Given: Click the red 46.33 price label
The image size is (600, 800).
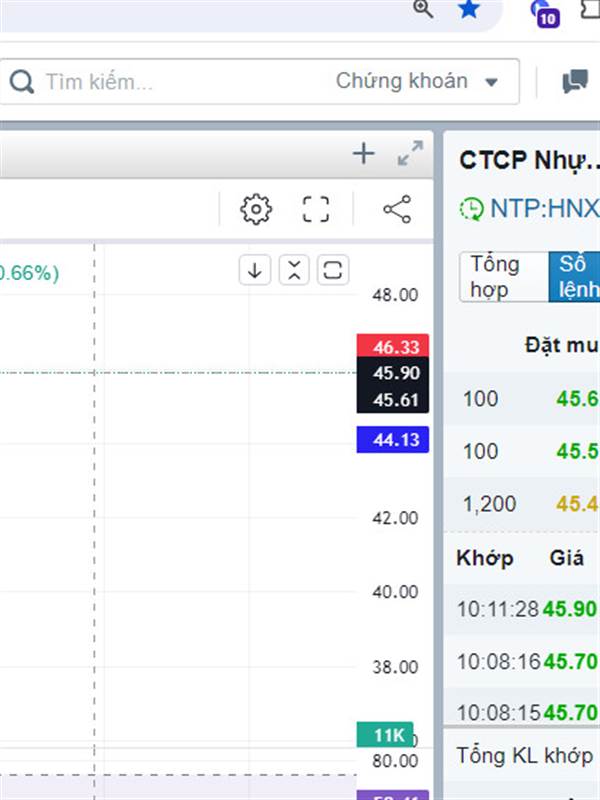Looking at the screenshot, I should tap(393, 346).
